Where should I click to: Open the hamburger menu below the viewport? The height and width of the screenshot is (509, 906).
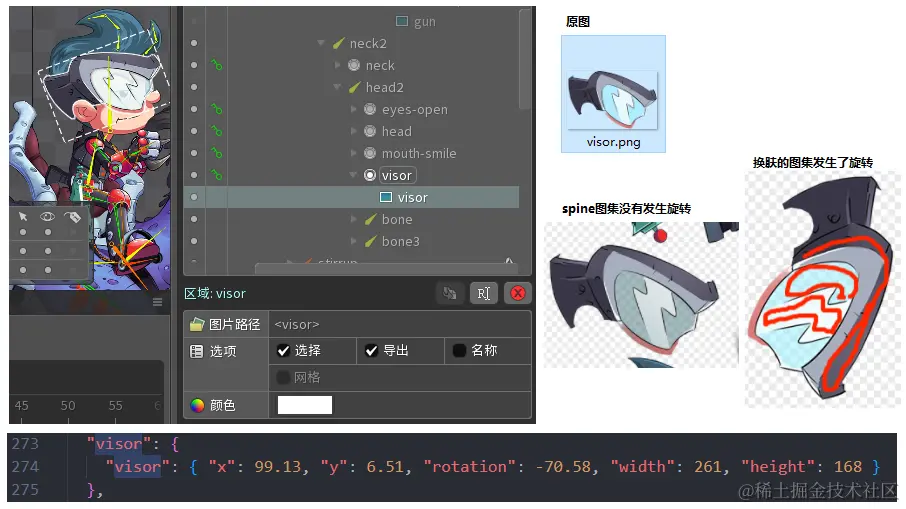coord(157,302)
